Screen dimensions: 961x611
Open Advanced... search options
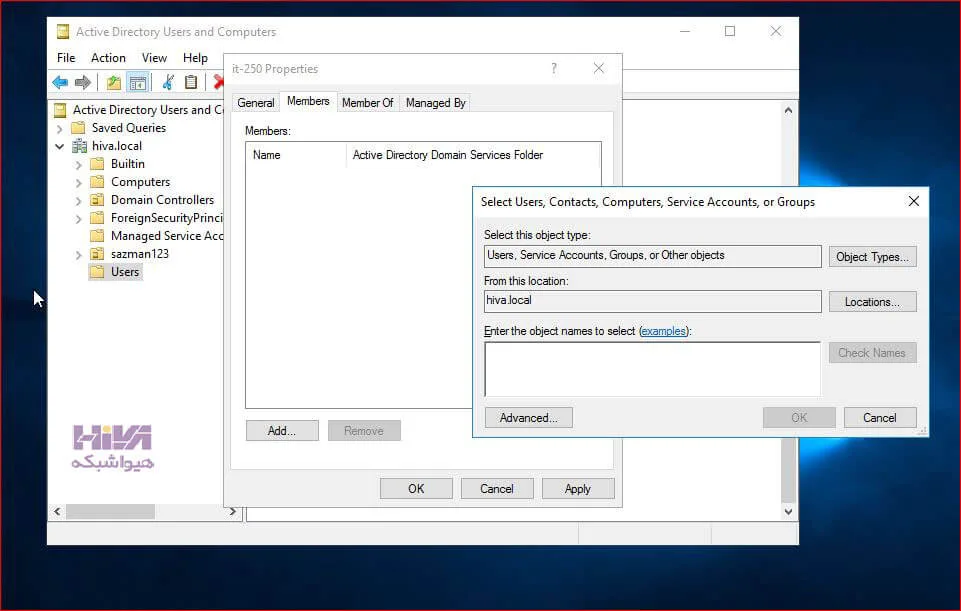point(528,417)
